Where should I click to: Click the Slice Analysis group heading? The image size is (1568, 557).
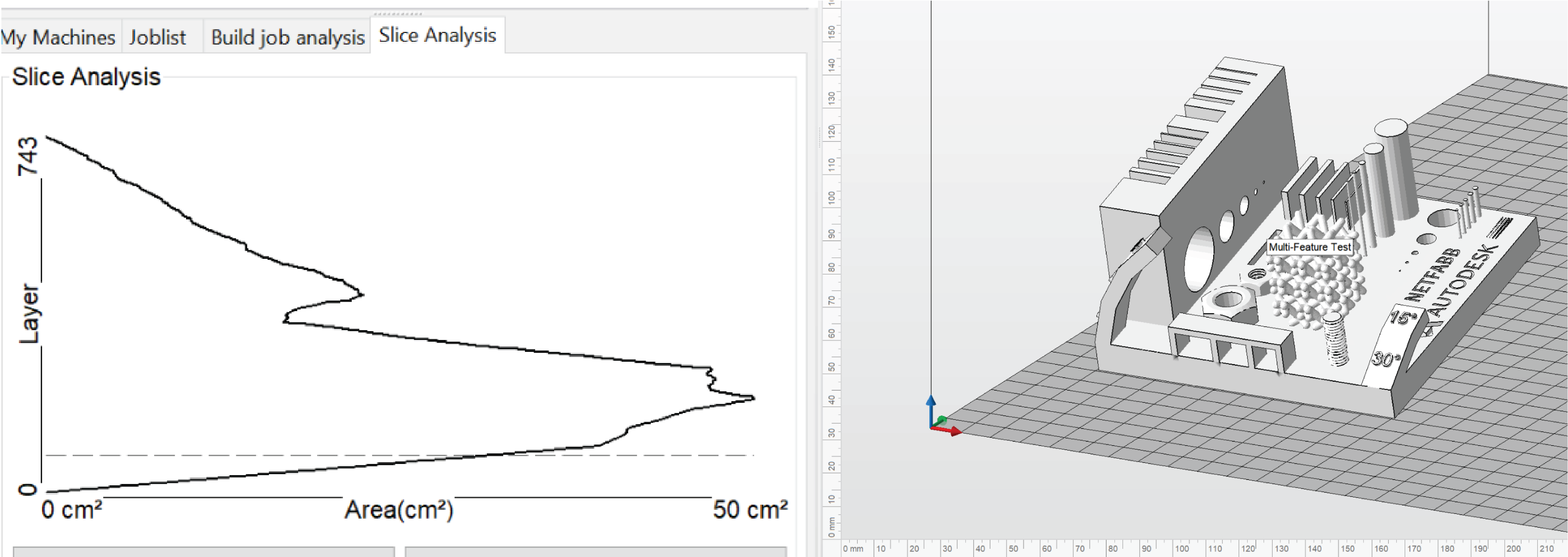point(86,77)
